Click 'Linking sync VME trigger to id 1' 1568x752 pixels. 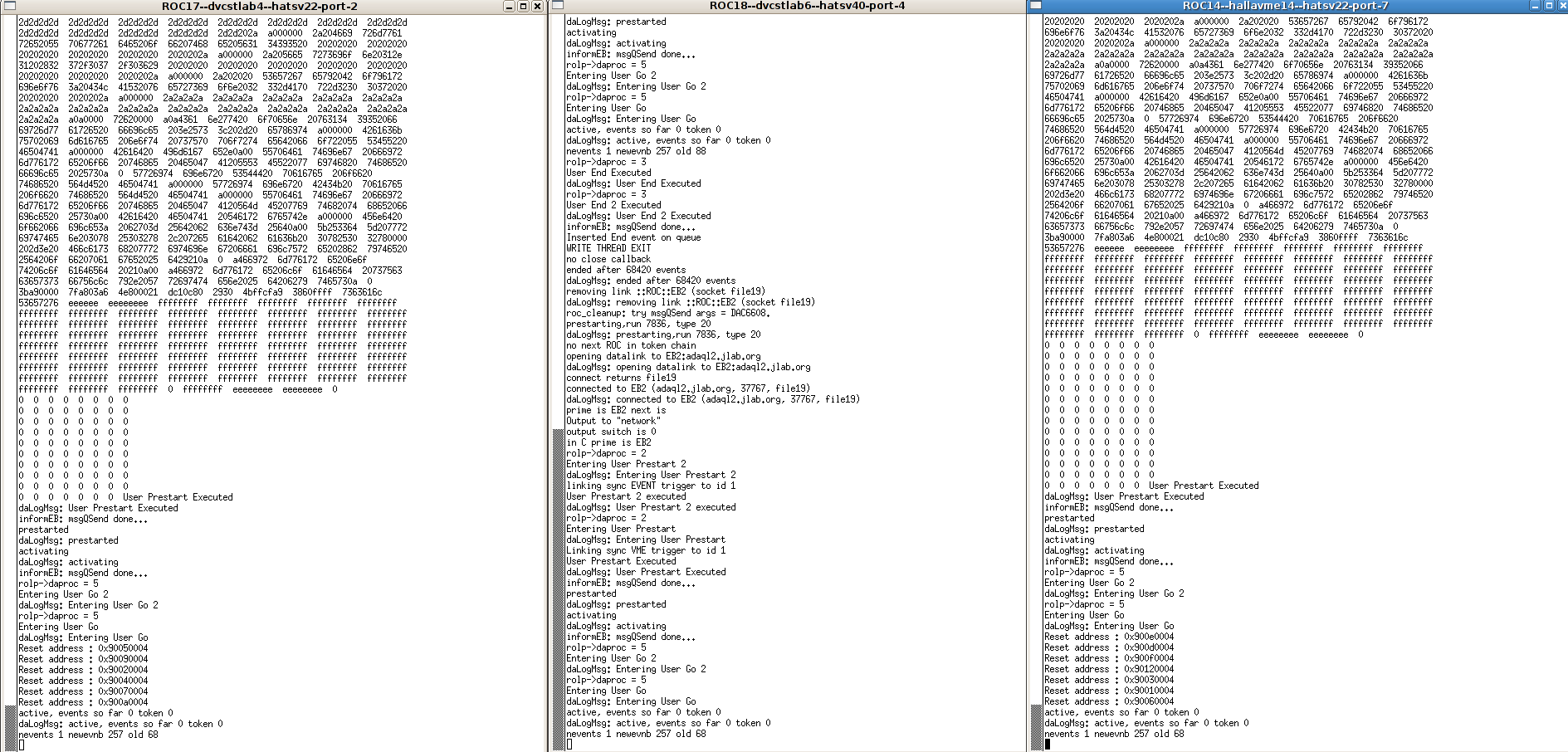tap(646, 550)
